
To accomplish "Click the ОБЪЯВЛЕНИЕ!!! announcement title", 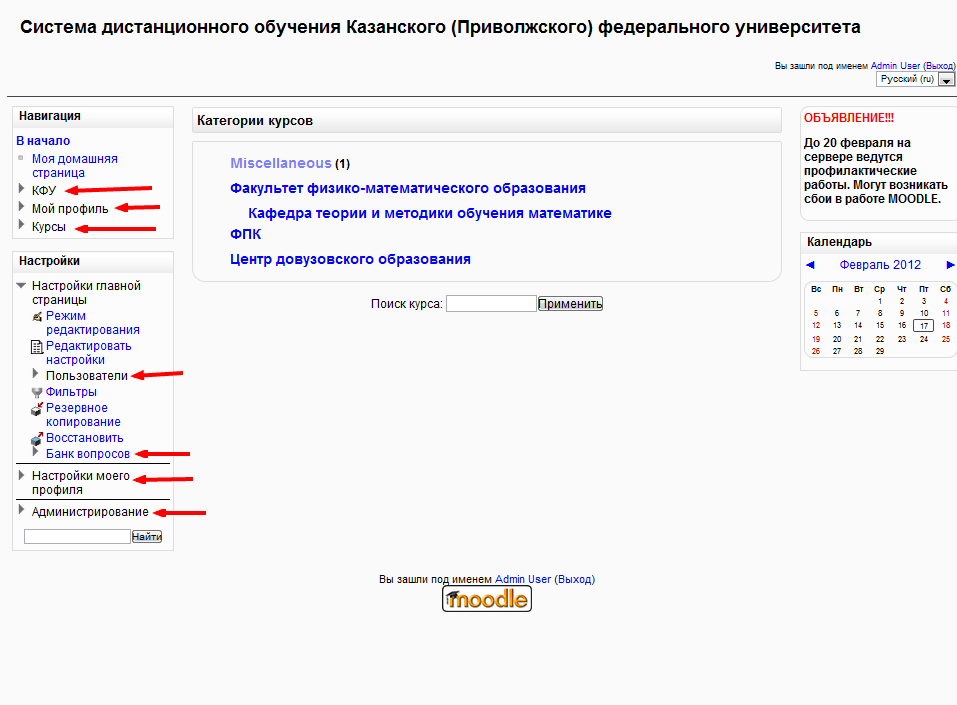I will tap(848, 118).
